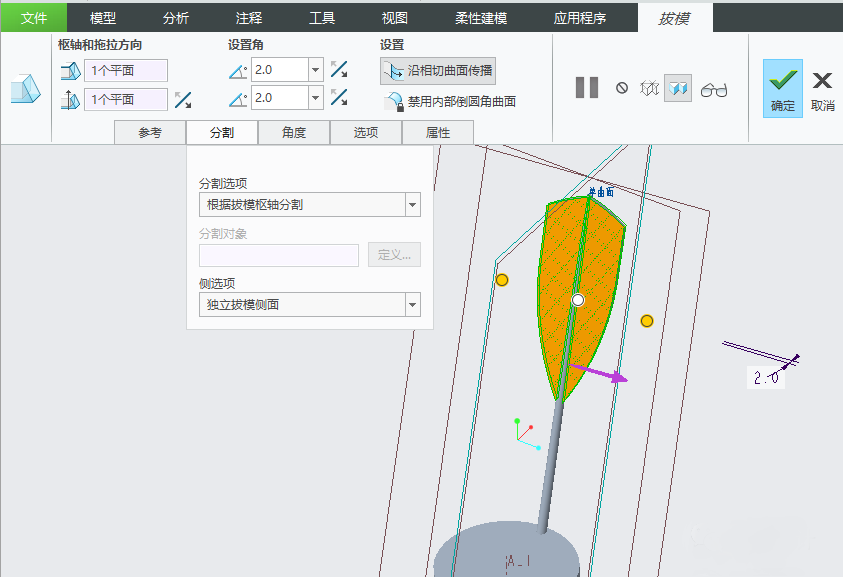The image size is (843, 577).
Task: Click the eyeglasses verify preview icon
Action: (713, 89)
